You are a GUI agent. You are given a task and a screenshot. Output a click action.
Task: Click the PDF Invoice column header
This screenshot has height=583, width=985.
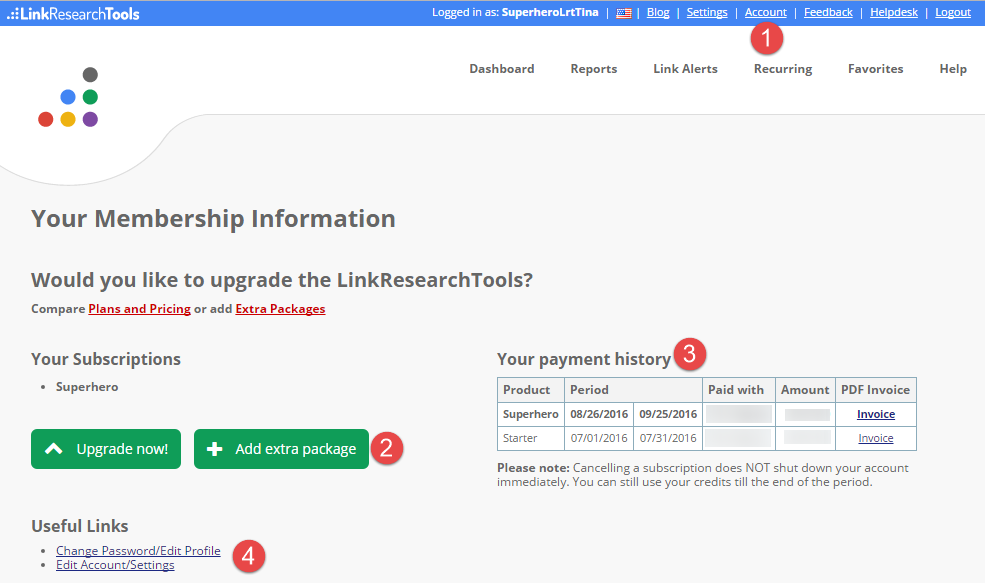(876, 390)
